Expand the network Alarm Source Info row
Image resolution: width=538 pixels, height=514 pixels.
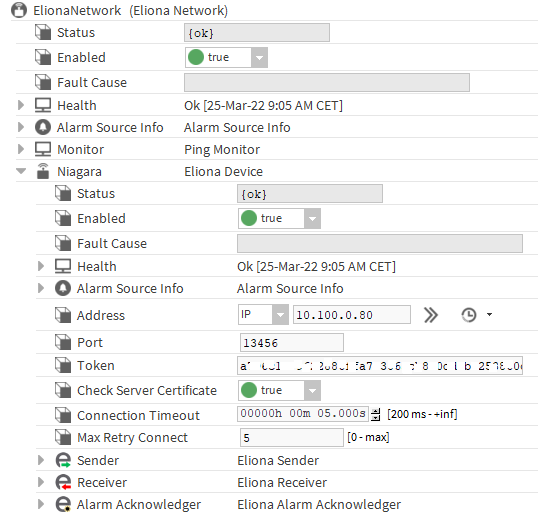pyautogui.click(x=21, y=127)
